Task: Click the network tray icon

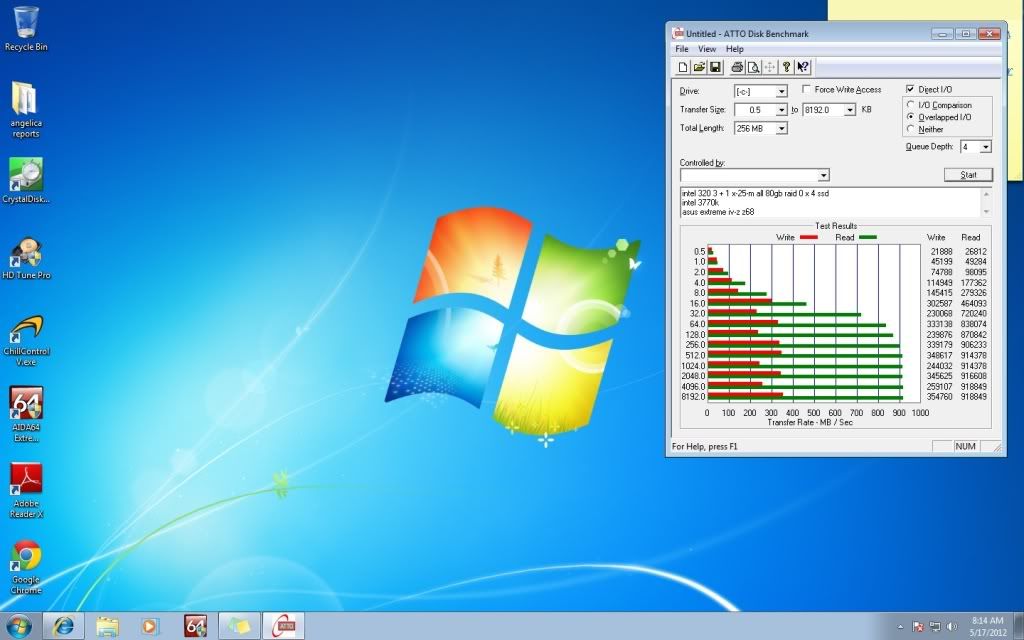Action: (x=935, y=626)
